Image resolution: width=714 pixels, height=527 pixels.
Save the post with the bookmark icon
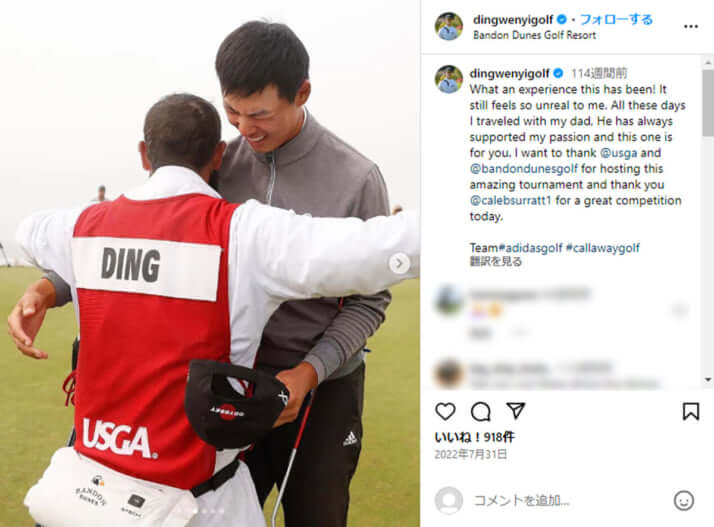(691, 411)
